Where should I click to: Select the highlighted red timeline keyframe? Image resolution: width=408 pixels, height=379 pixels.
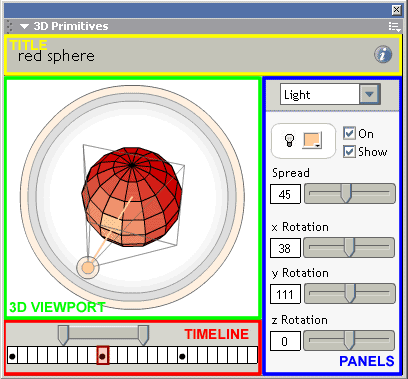(102, 355)
